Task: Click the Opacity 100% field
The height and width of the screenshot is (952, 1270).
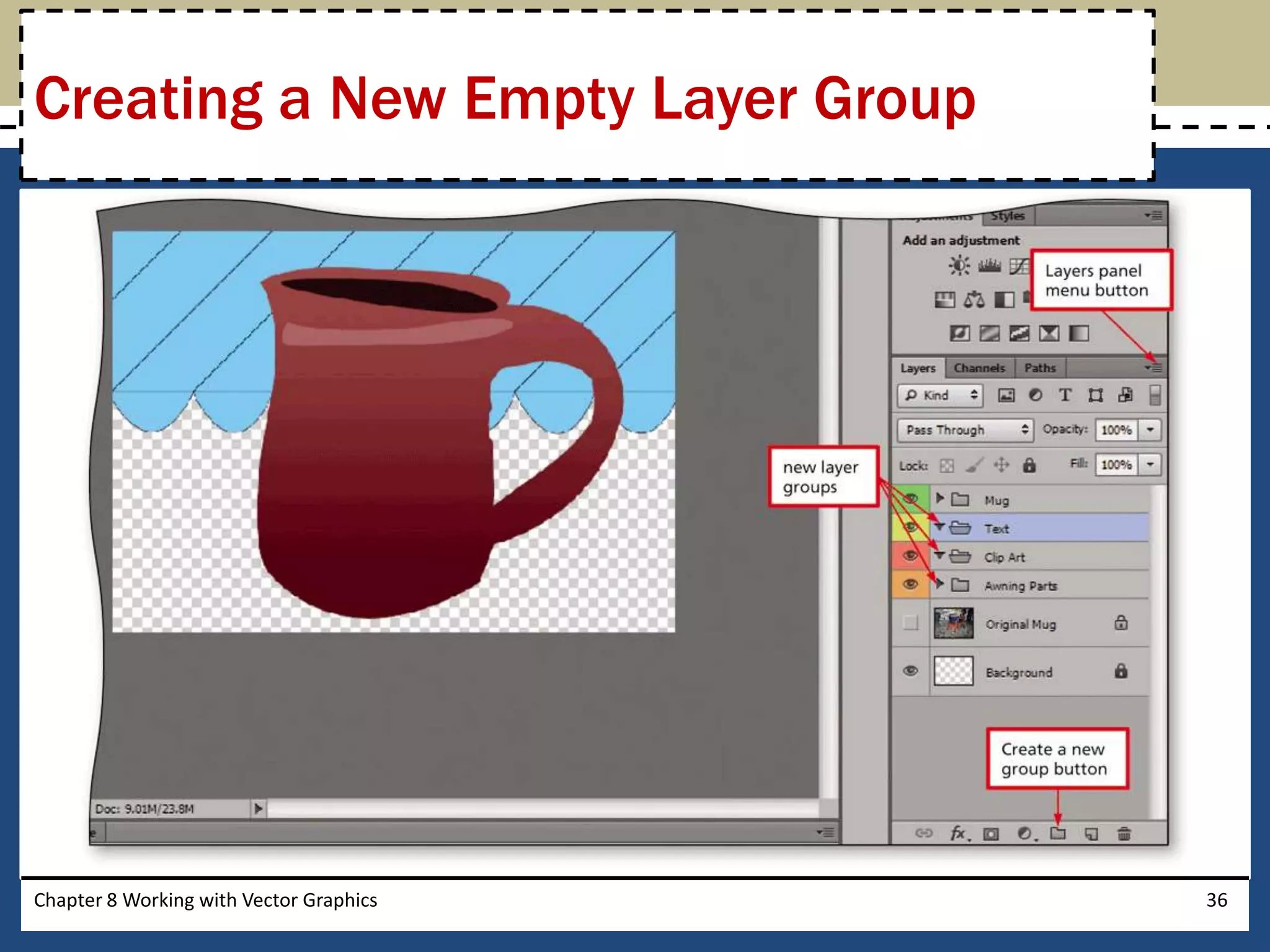Action: coord(1117,430)
